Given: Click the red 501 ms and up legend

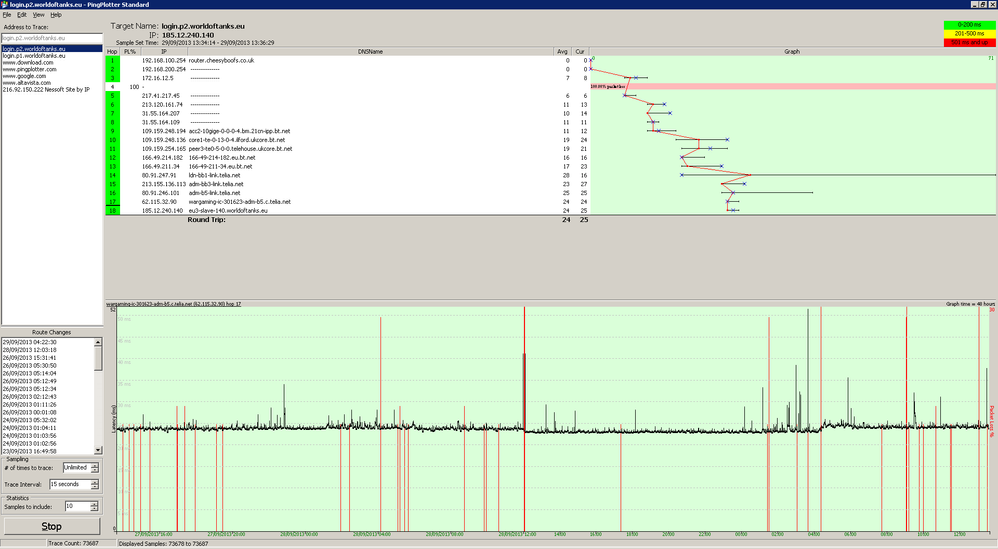Looking at the screenshot, I should coord(969,43).
